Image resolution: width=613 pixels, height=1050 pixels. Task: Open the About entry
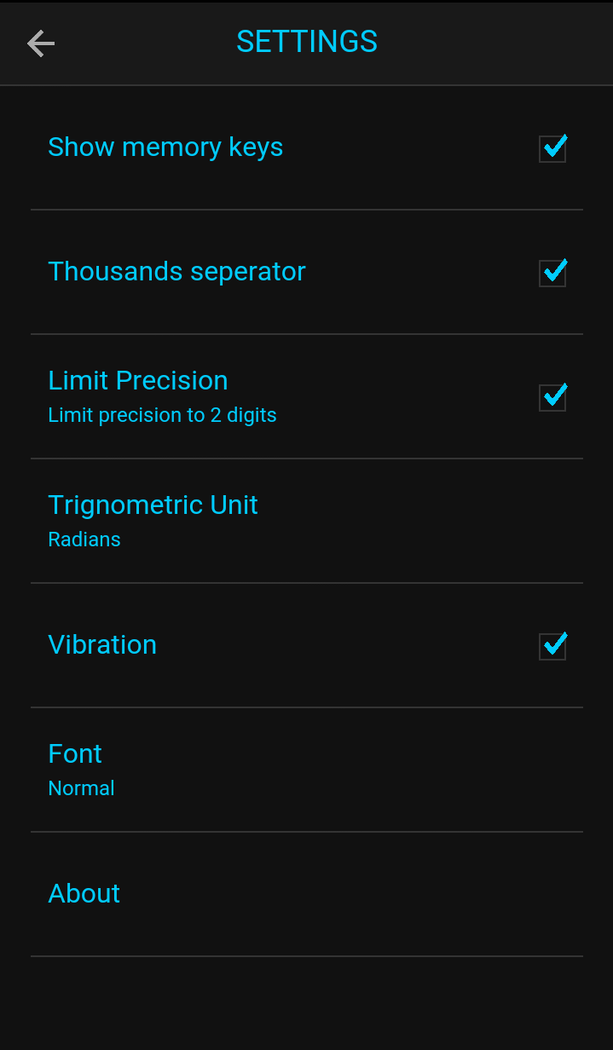[84, 893]
